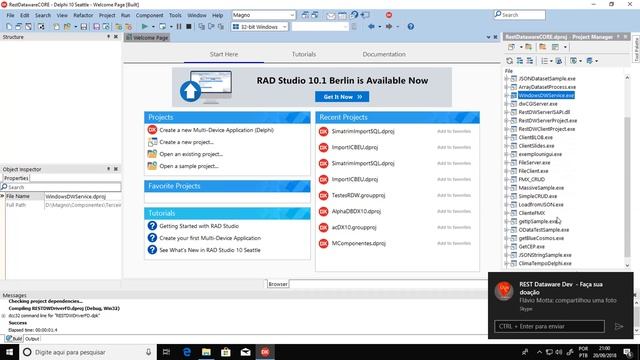Click Create a new Multi-Device Application link
Viewport: 640px width, 360px height.
point(216,130)
